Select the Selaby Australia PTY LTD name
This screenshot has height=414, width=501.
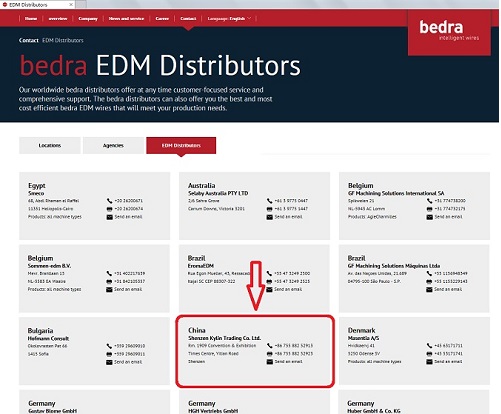(x=218, y=193)
